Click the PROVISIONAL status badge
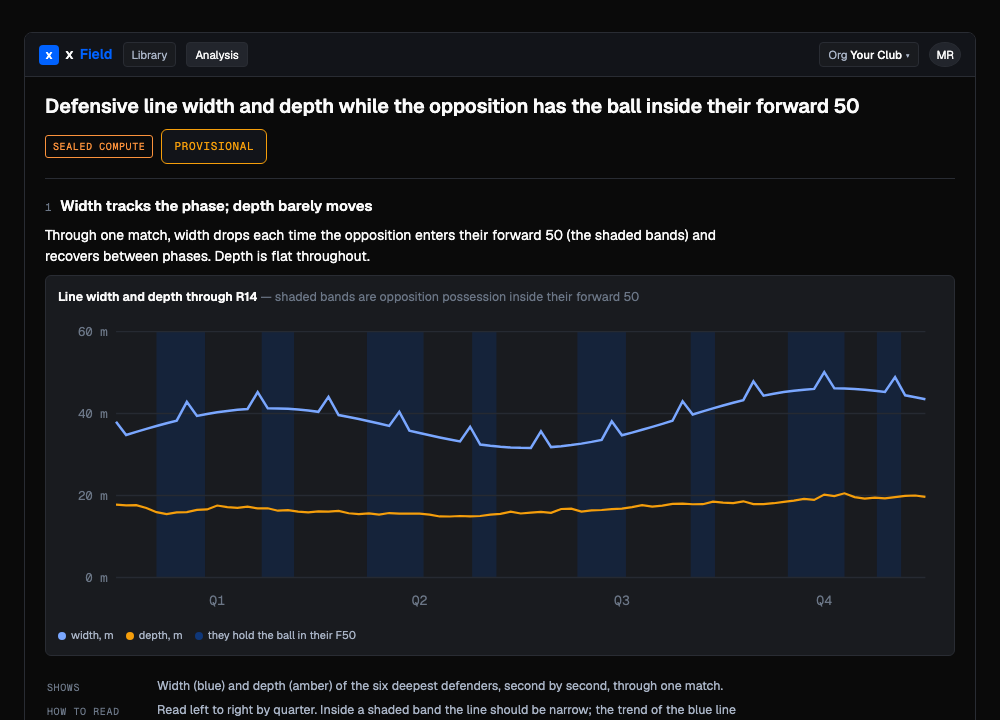Screen dimensions: 1000x720 214,147
